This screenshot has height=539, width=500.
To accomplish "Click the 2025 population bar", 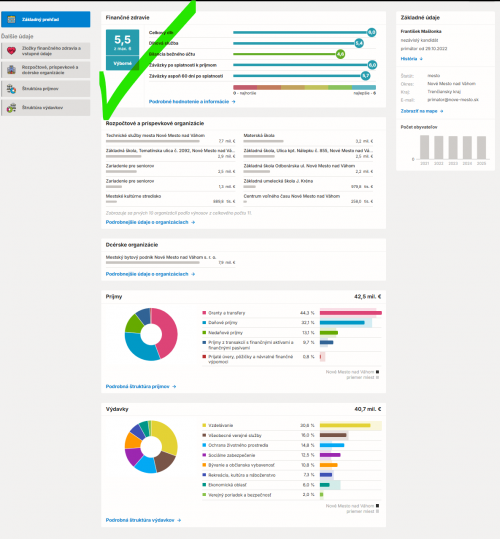I will coord(481,147).
